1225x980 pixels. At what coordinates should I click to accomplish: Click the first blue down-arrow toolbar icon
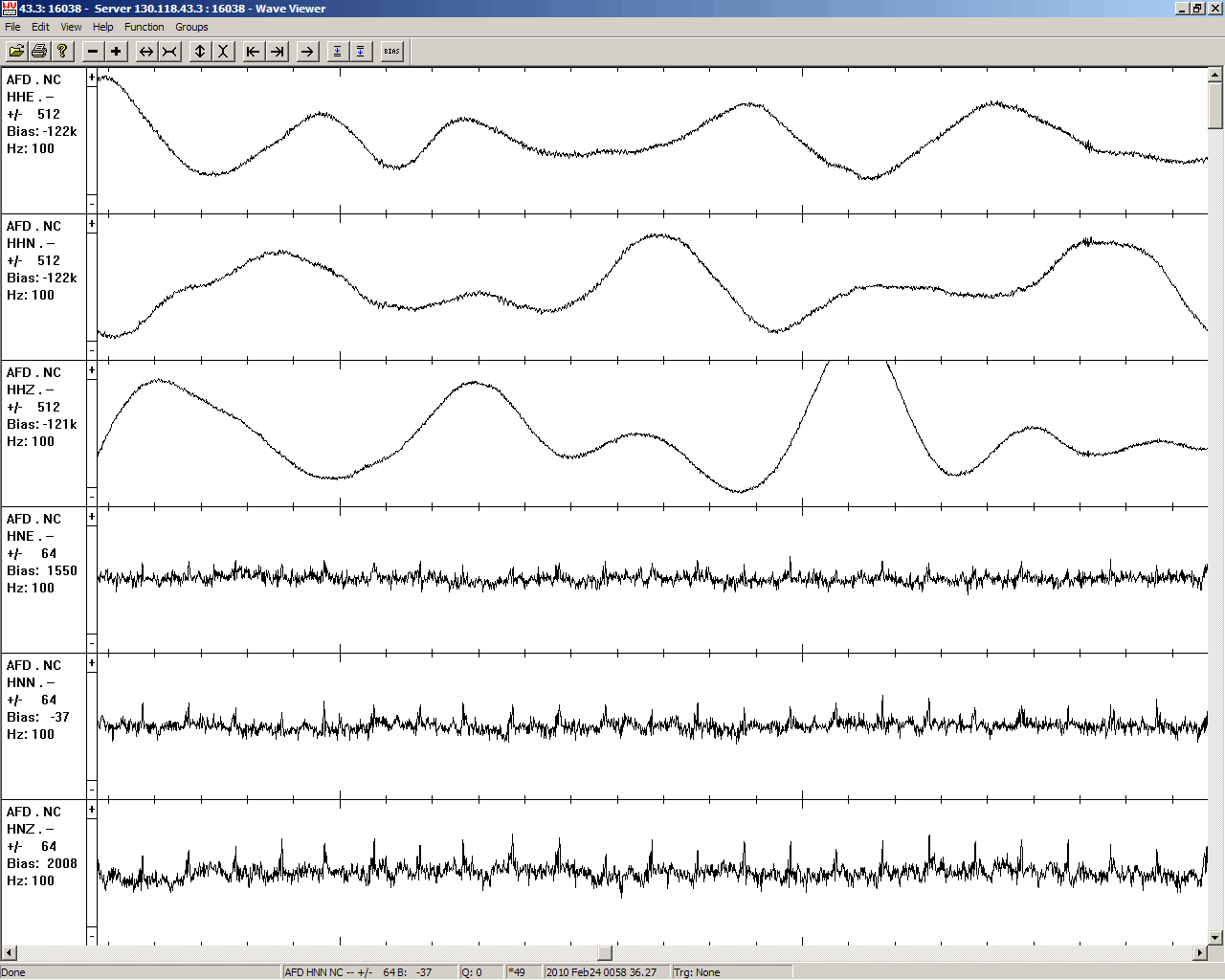tap(338, 51)
